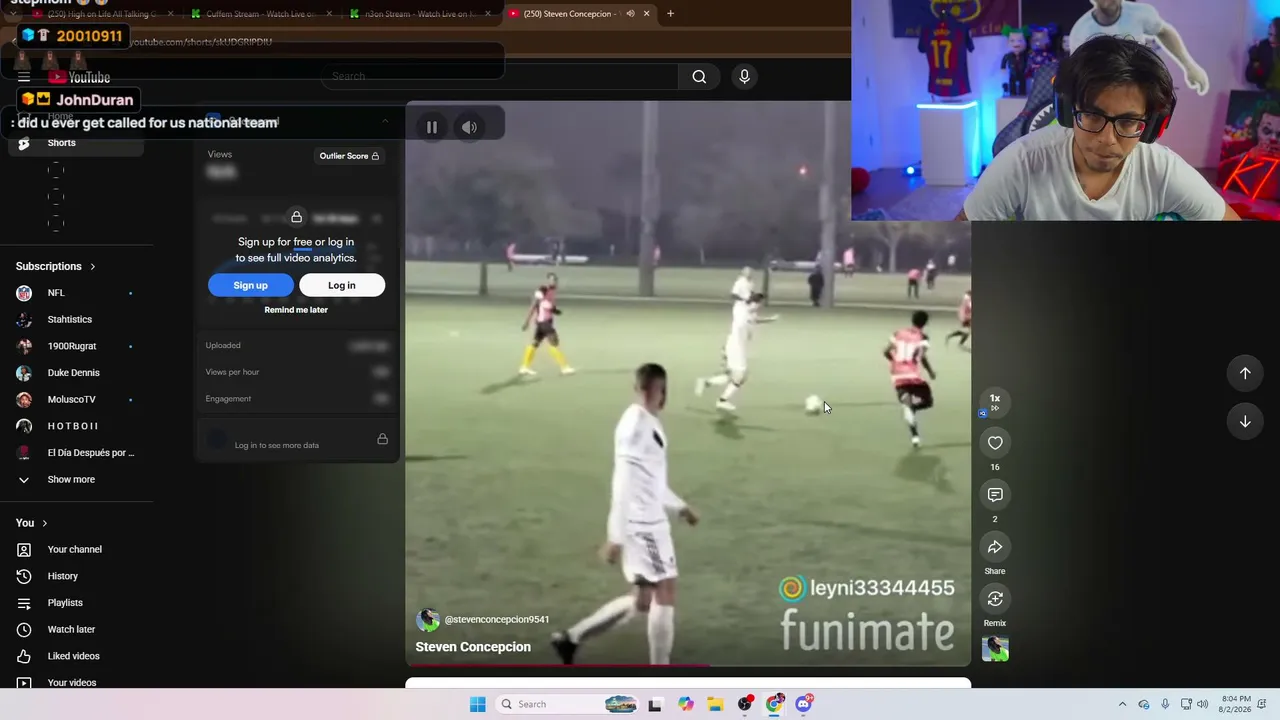1280x720 pixels.
Task: Go to YouTube home via logo
Action: (x=79, y=77)
